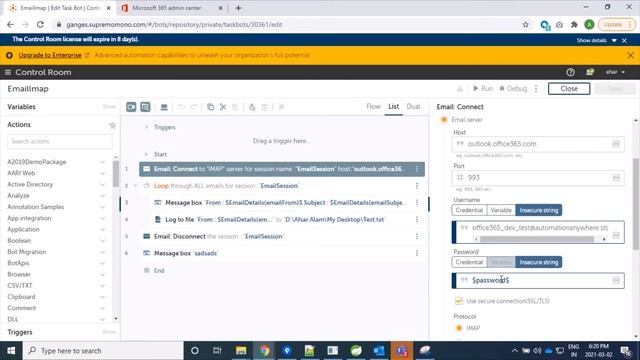Expand the Triggers section in the bot list
This screenshot has height=360, width=640.
coord(147,127)
